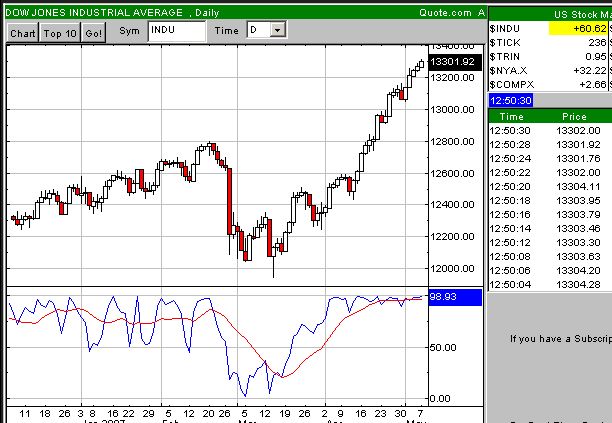Click the blue indicator value 98.93

tap(455, 297)
